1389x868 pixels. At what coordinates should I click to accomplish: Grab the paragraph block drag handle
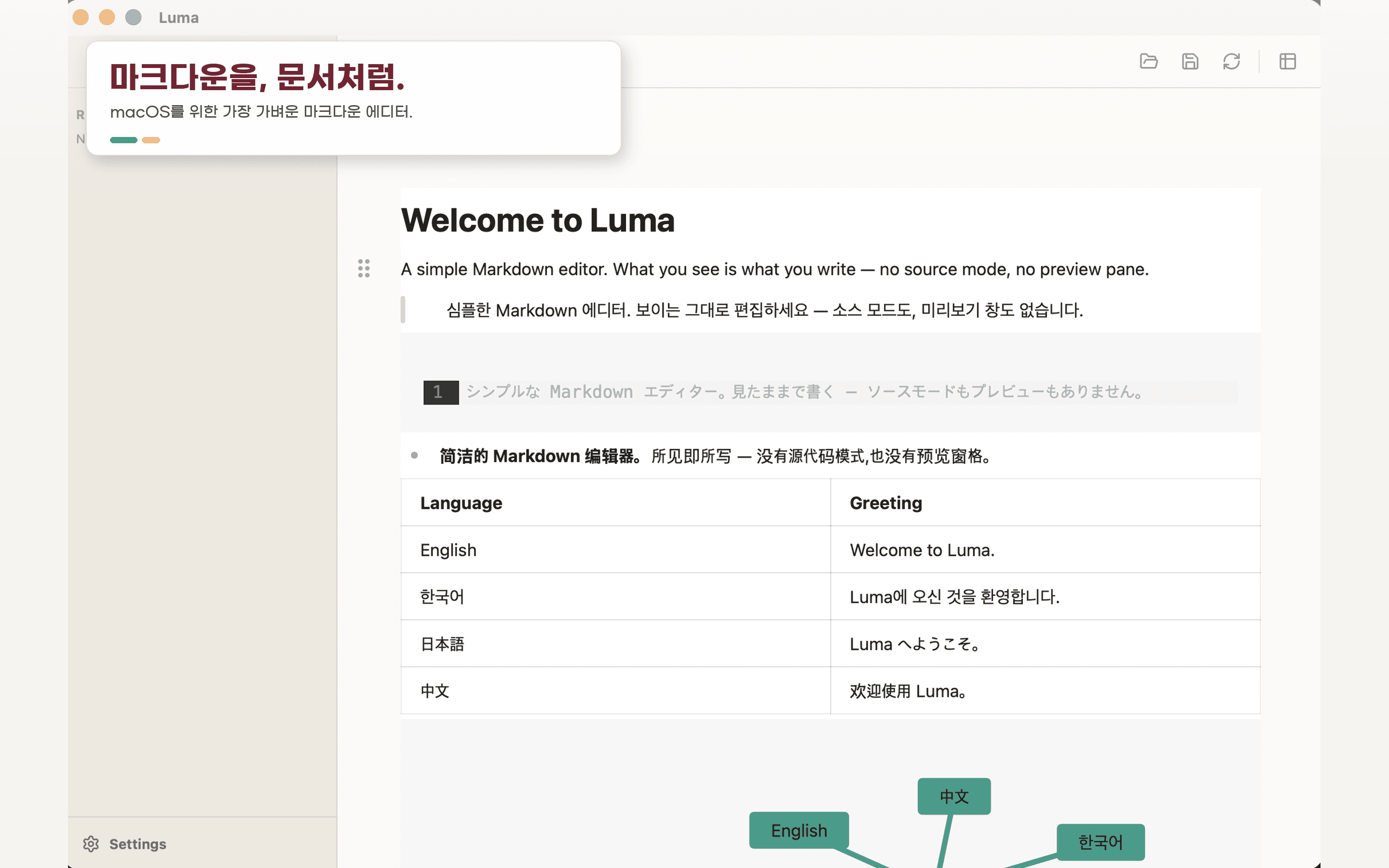coord(364,268)
